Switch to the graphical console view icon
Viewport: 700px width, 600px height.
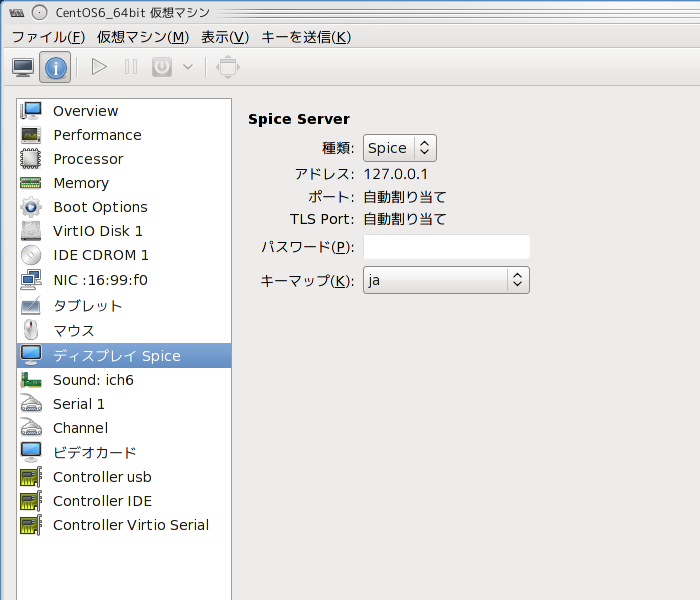click(x=23, y=67)
